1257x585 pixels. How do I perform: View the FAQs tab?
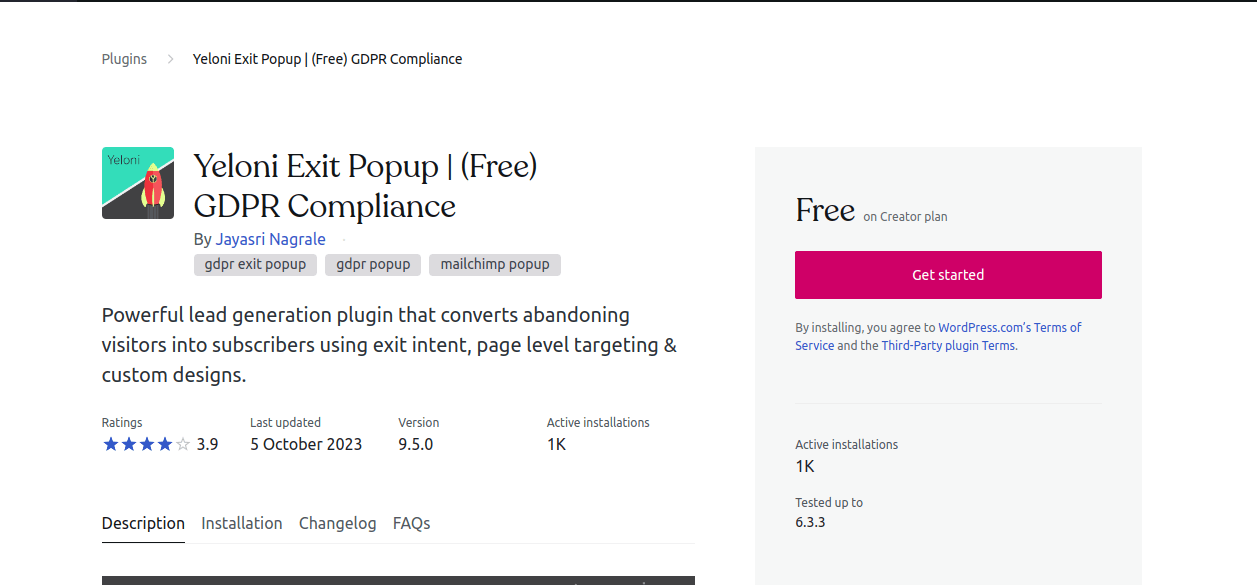coord(411,523)
